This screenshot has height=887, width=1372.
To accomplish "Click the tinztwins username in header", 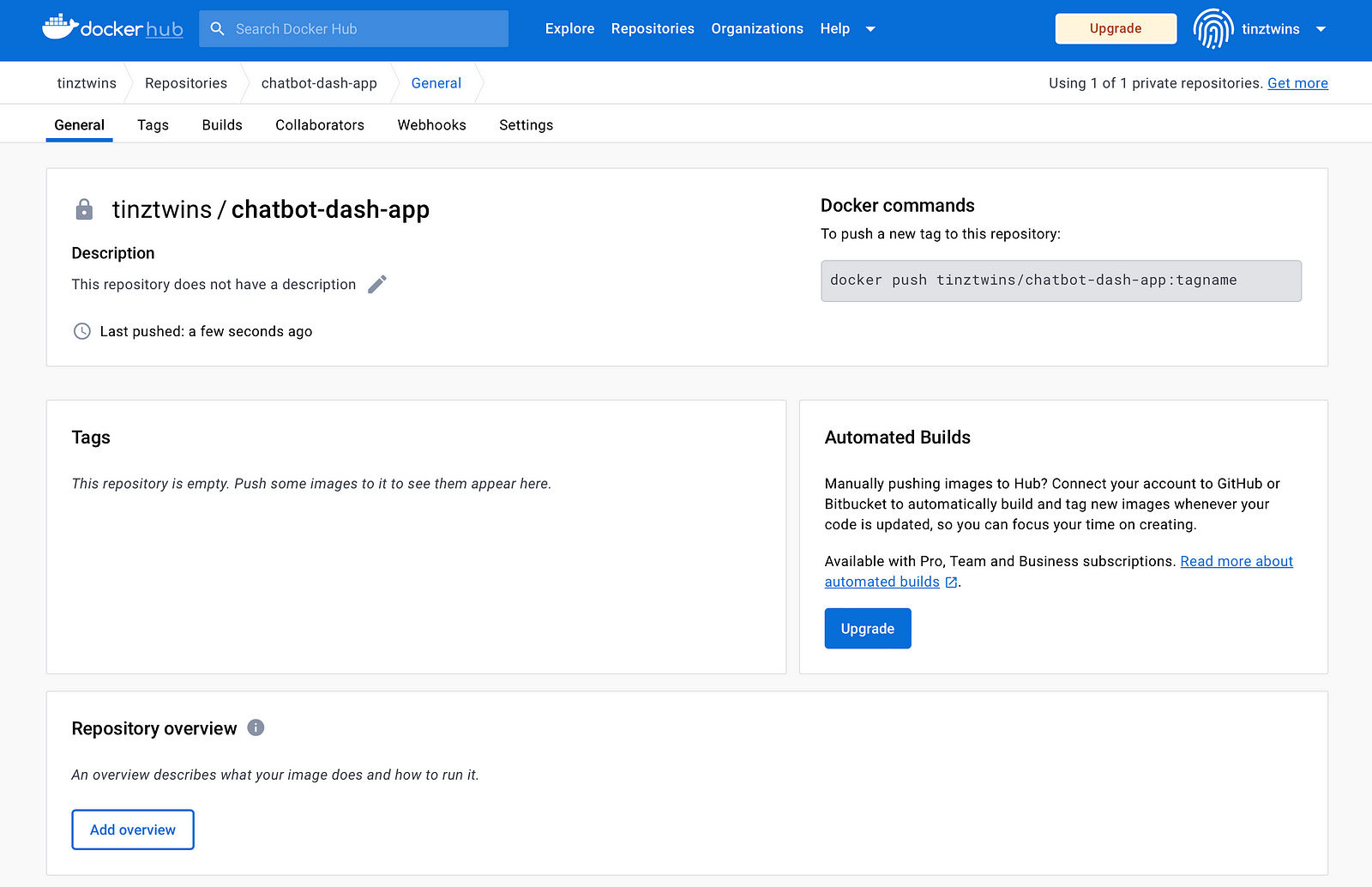I will tap(1271, 29).
